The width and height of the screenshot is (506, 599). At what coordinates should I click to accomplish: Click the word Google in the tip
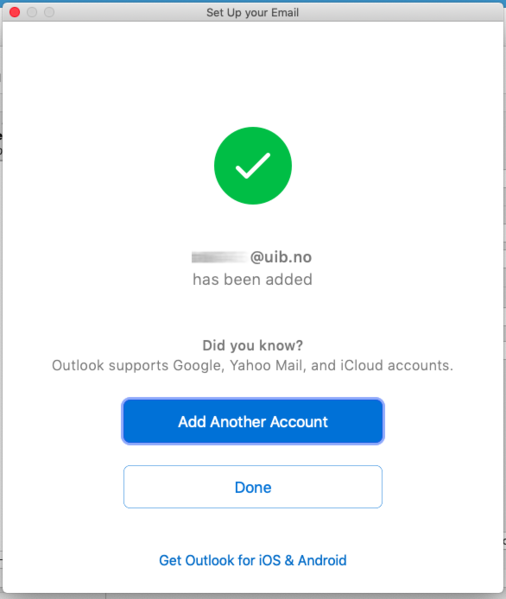197,366
